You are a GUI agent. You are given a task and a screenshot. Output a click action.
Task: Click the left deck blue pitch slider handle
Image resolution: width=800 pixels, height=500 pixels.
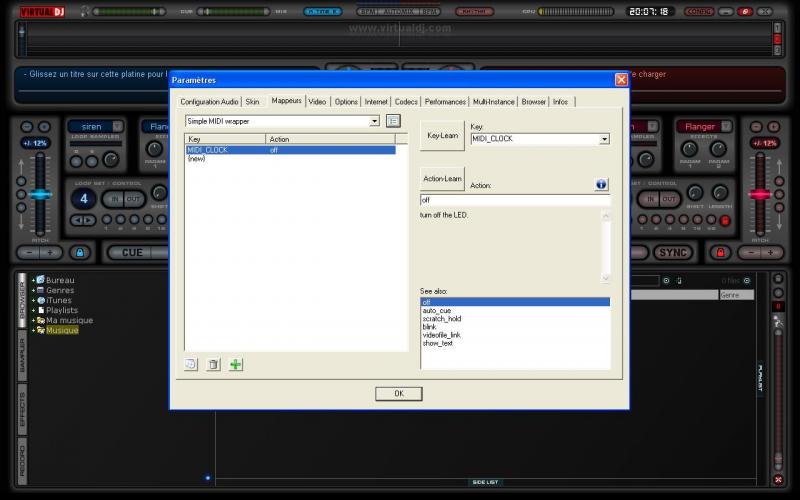[40, 194]
